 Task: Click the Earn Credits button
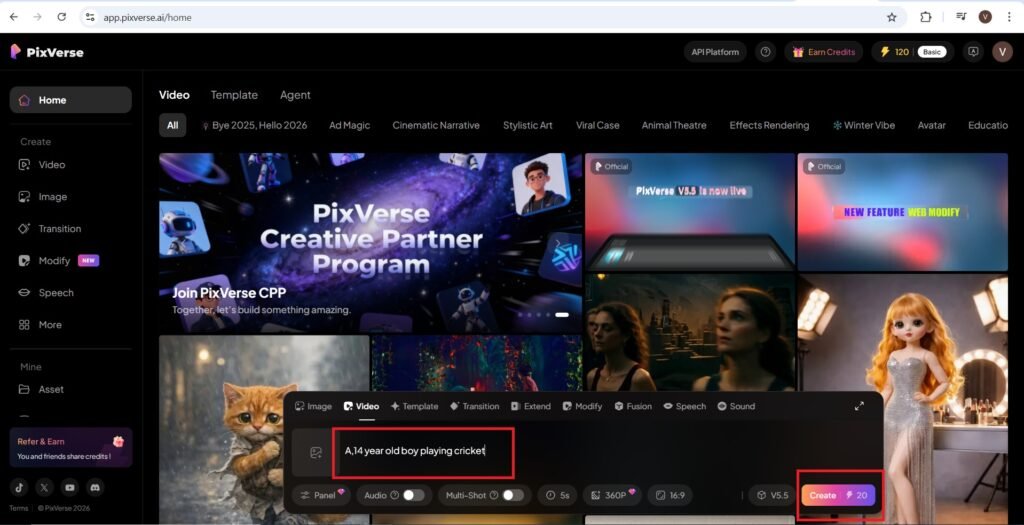tap(823, 52)
